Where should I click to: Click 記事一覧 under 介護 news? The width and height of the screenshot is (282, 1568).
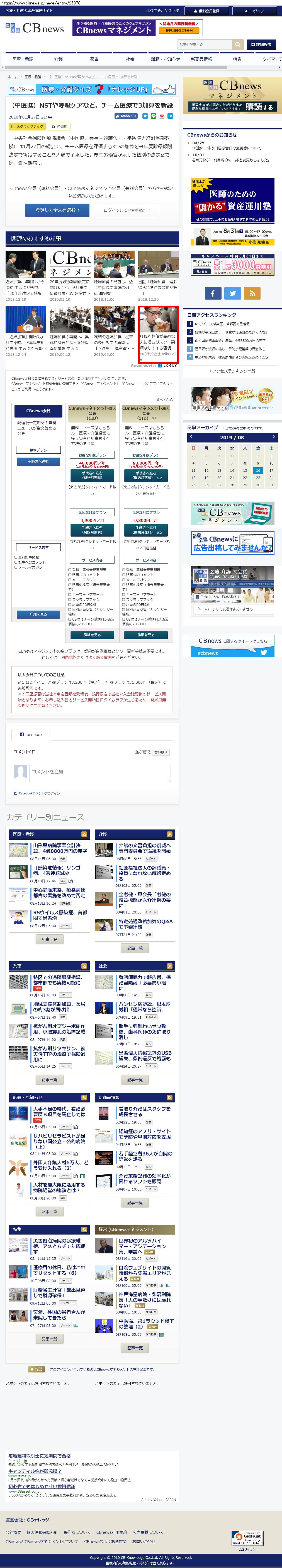135,948
